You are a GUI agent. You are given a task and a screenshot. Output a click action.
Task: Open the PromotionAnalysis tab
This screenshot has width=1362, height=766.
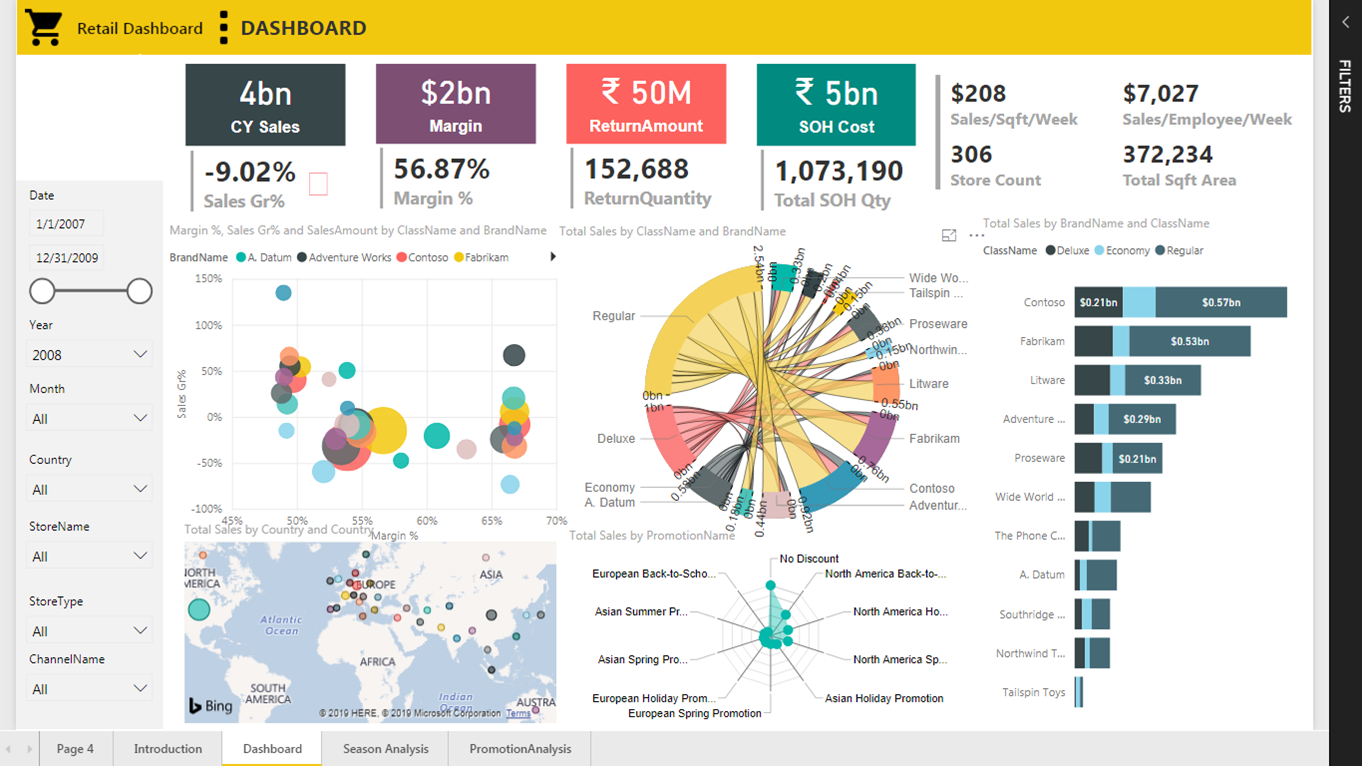point(520,749)
